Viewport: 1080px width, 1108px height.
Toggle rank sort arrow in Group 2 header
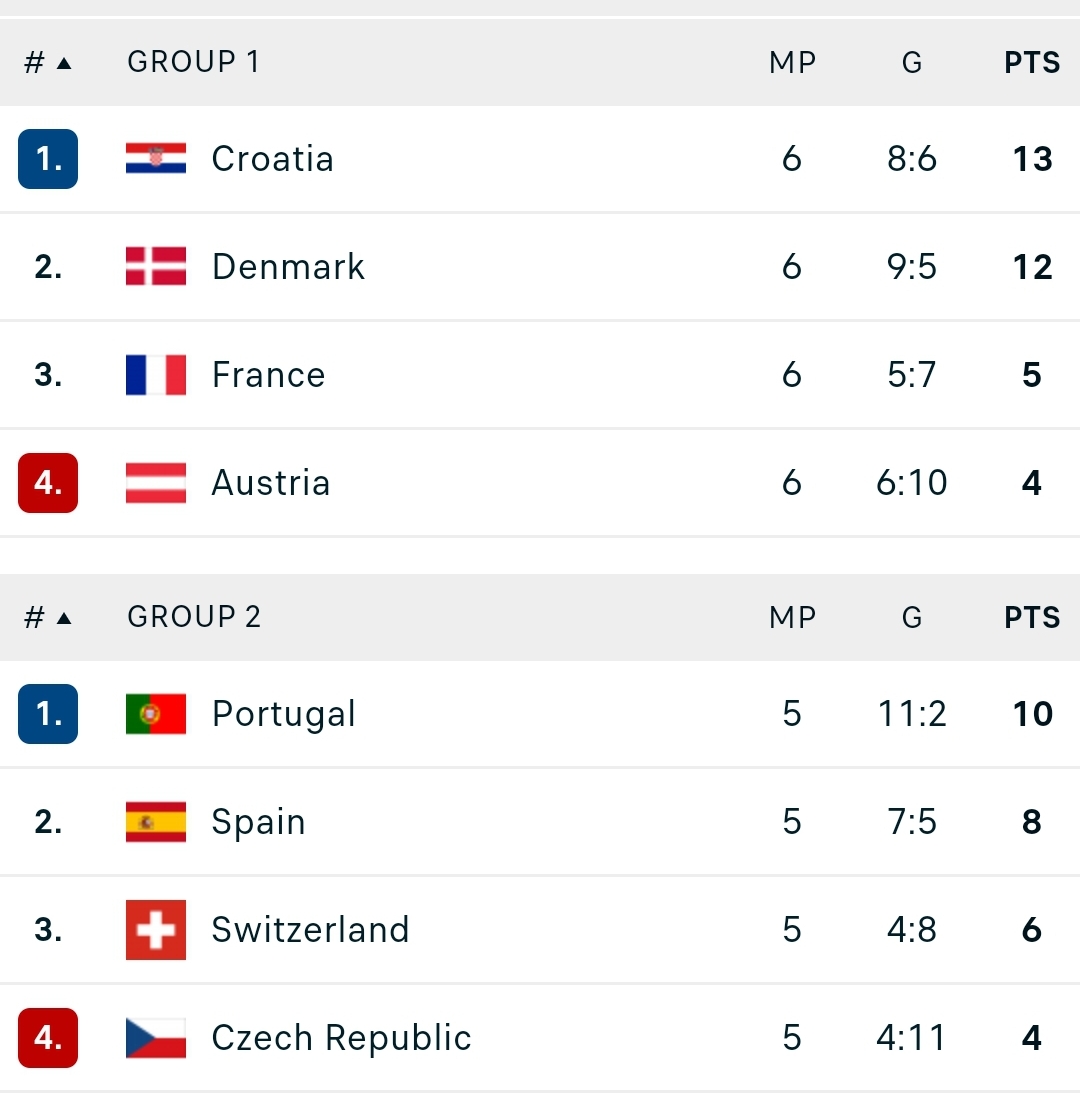(64, 619)
